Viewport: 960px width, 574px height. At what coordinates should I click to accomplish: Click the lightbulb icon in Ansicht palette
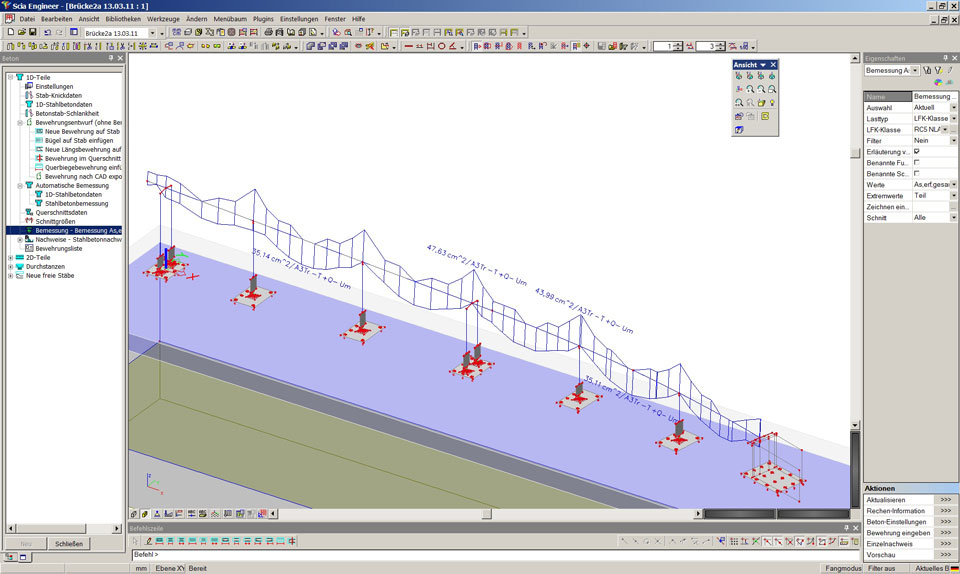pyautogui.click(x=773, y=103)
